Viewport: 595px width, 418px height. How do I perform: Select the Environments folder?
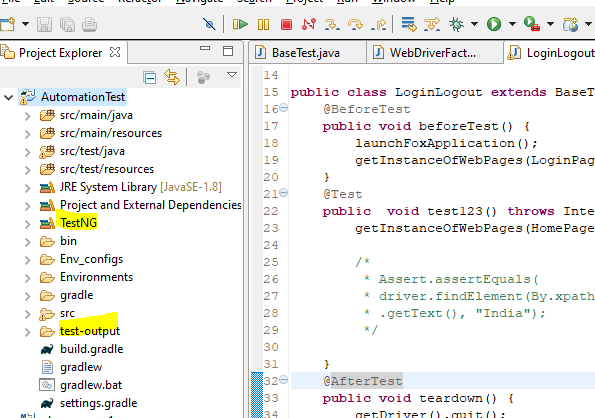pos(96,277)
